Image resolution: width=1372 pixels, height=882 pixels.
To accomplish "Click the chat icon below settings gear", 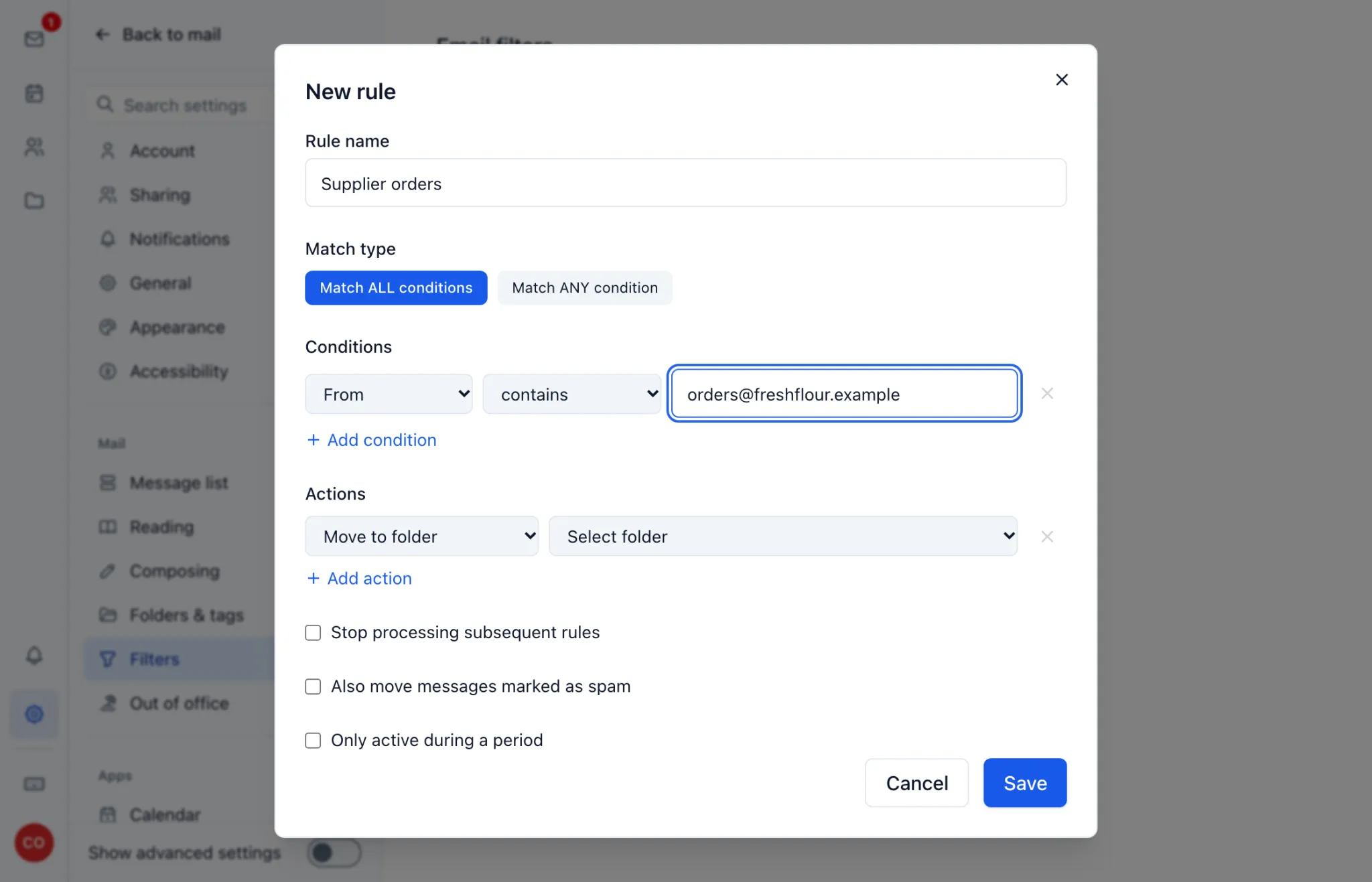I will click(34, 784).
